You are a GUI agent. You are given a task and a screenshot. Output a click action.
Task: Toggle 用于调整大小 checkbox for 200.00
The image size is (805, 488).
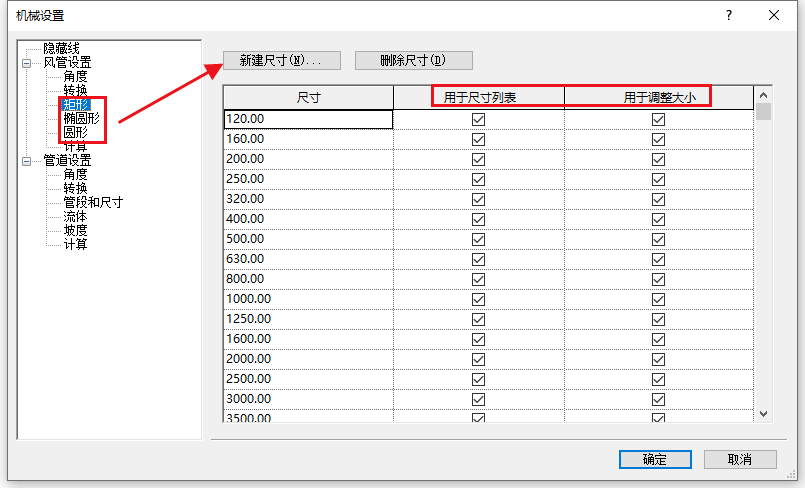[659, 160]
